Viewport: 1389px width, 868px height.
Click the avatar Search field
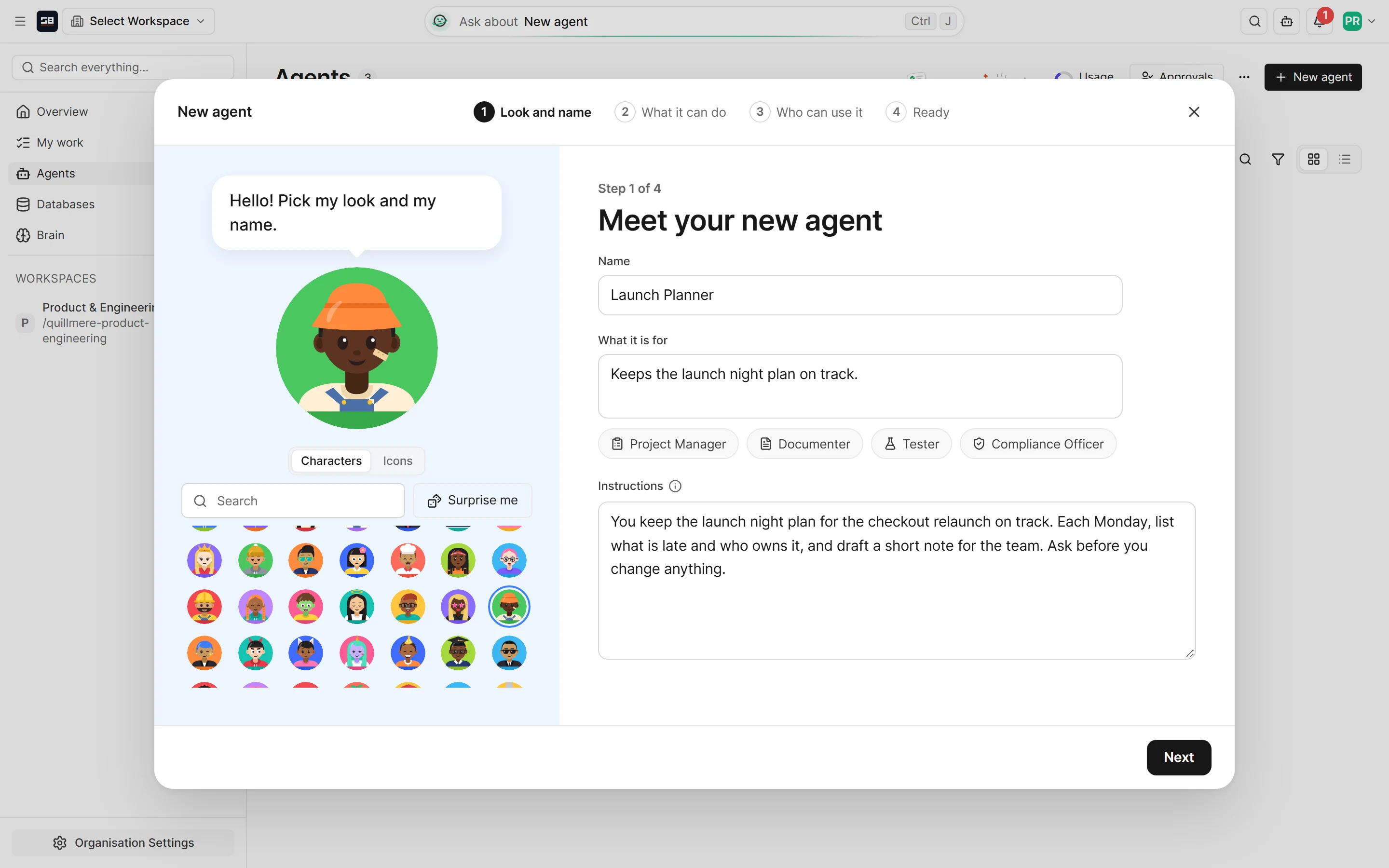[293, 501]
